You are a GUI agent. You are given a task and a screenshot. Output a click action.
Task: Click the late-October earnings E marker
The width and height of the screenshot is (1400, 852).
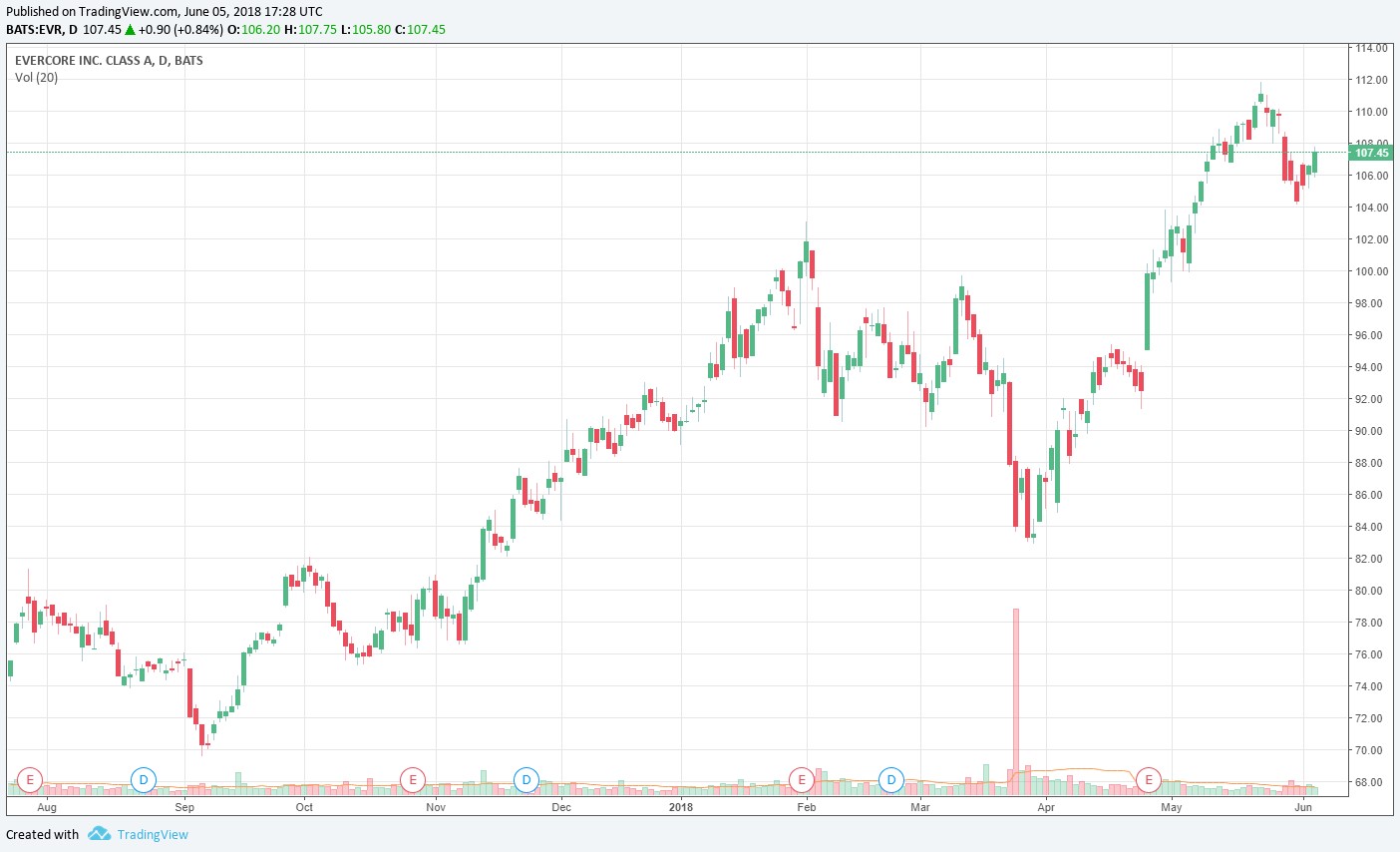coord(413,779)
